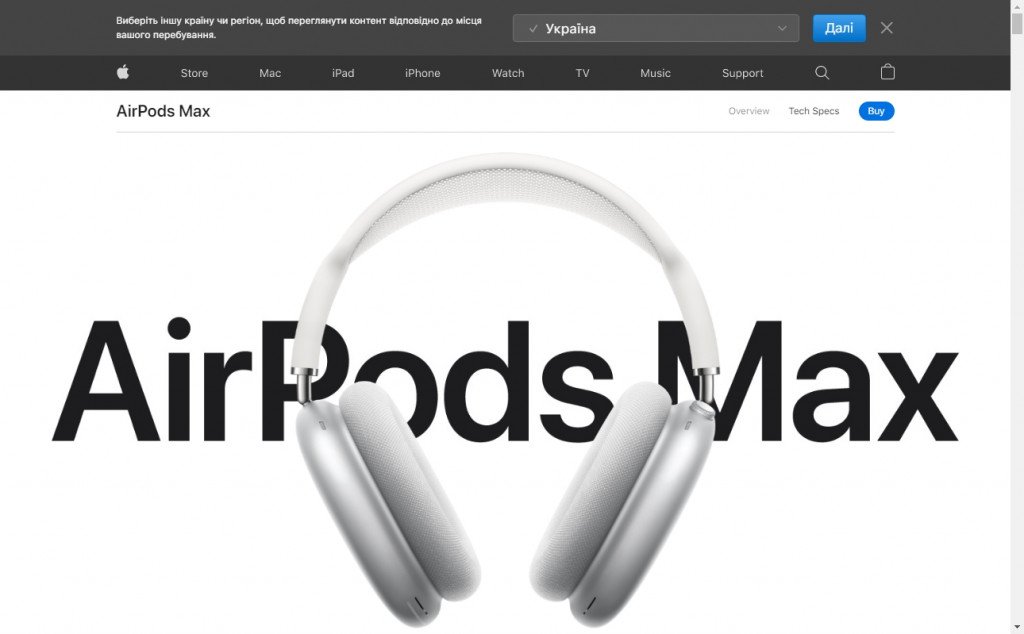Open the Store menu
The image size is (1024, 634).
click(x=194, y=73)
